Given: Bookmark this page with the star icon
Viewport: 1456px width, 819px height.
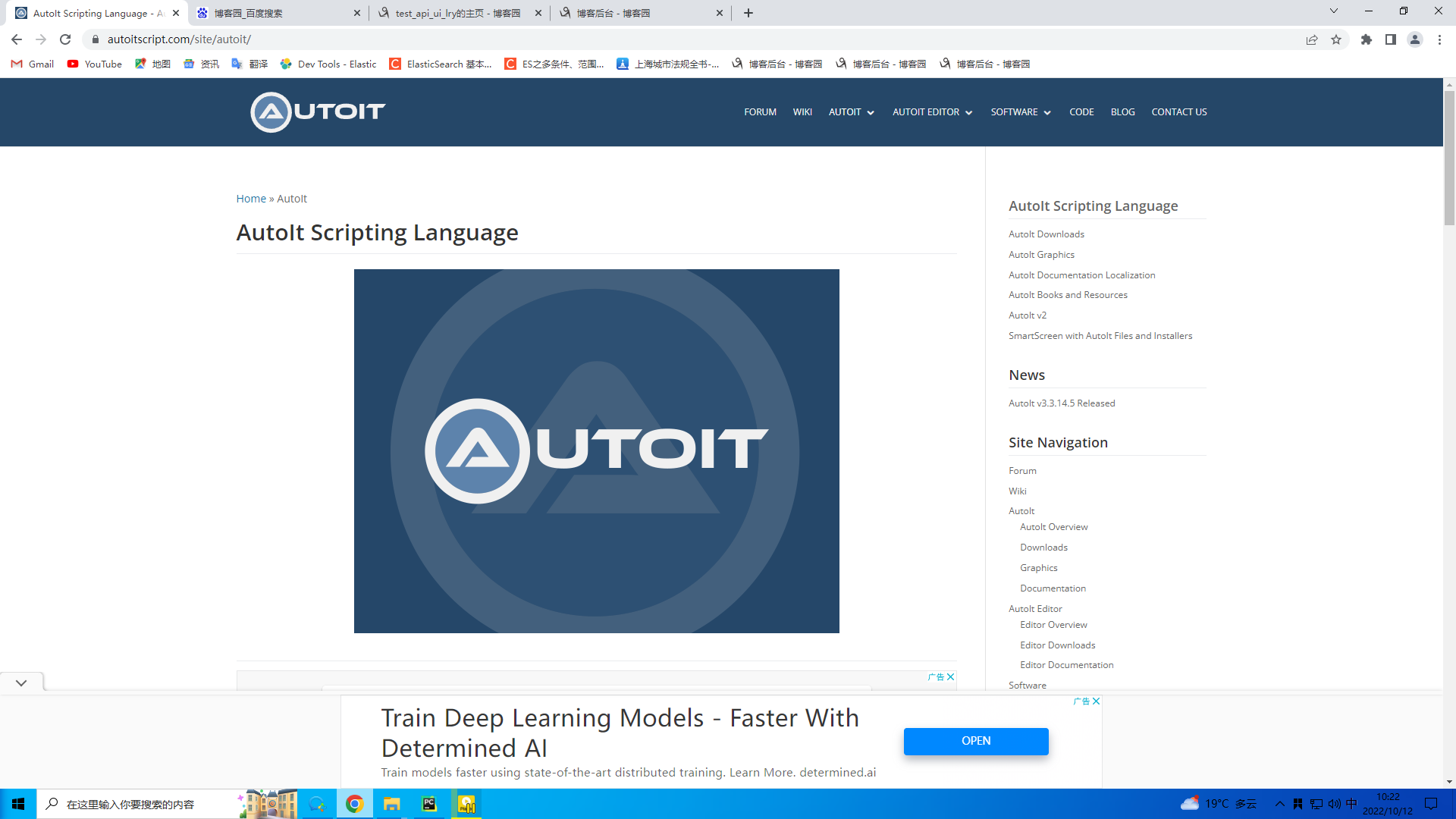Looking at the screenshot, I should tap(1336, 39).
